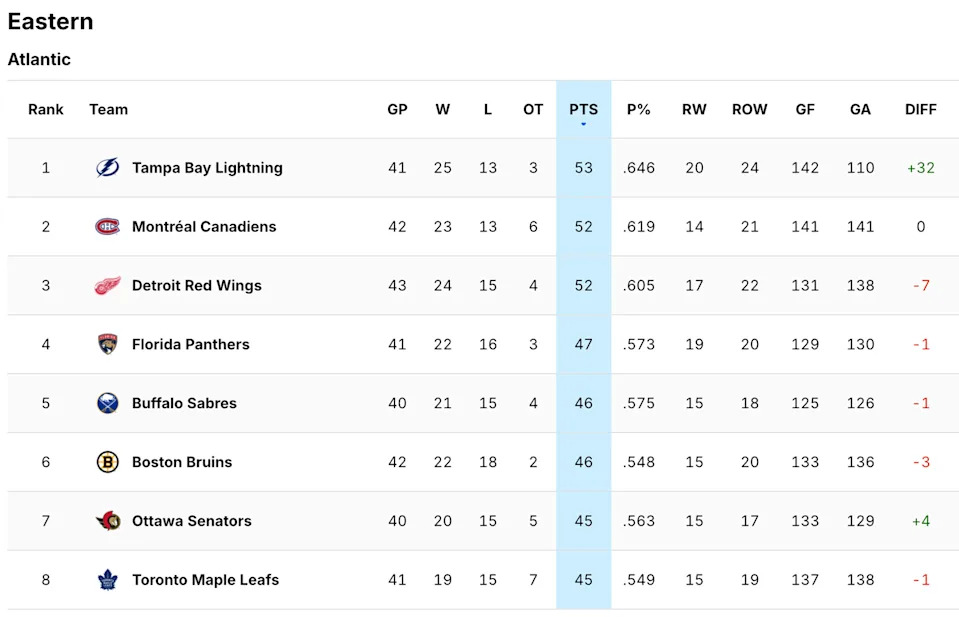Screen dimensions: 959x617
Task: Click the Buffalo Sabres logo
Action: 107,404
